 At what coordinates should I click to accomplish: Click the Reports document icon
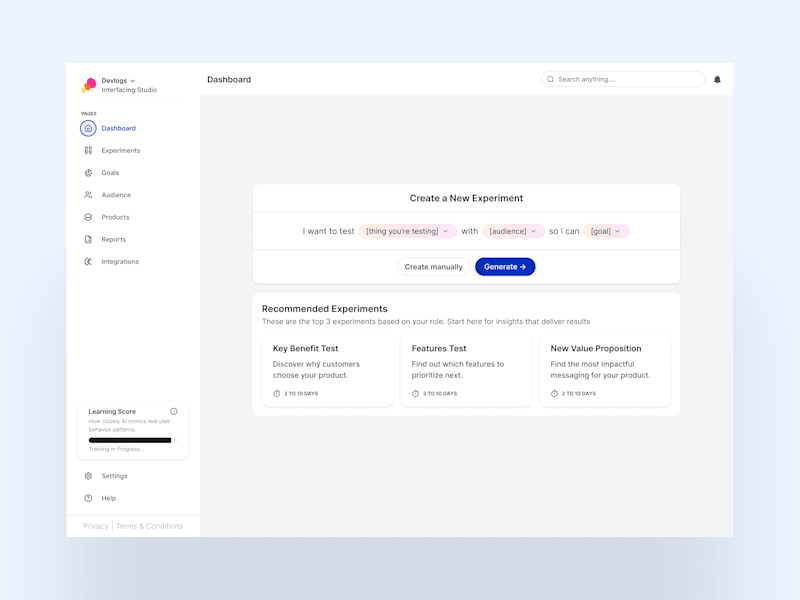(88, 239)
